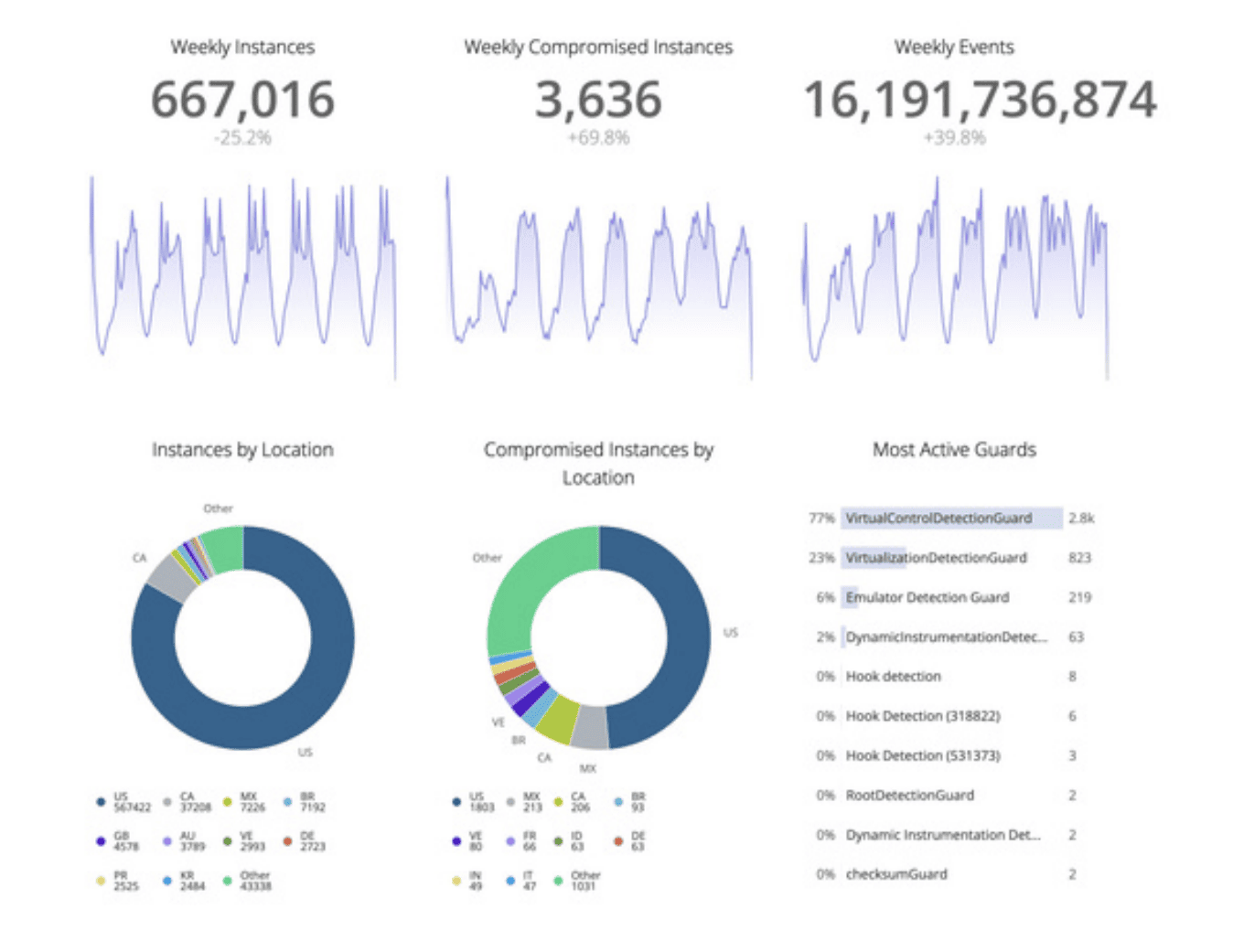Viewport: 1233px width, 952px height.
Task: Click the IN 49 legend swatch
Action: click(456, 881)
